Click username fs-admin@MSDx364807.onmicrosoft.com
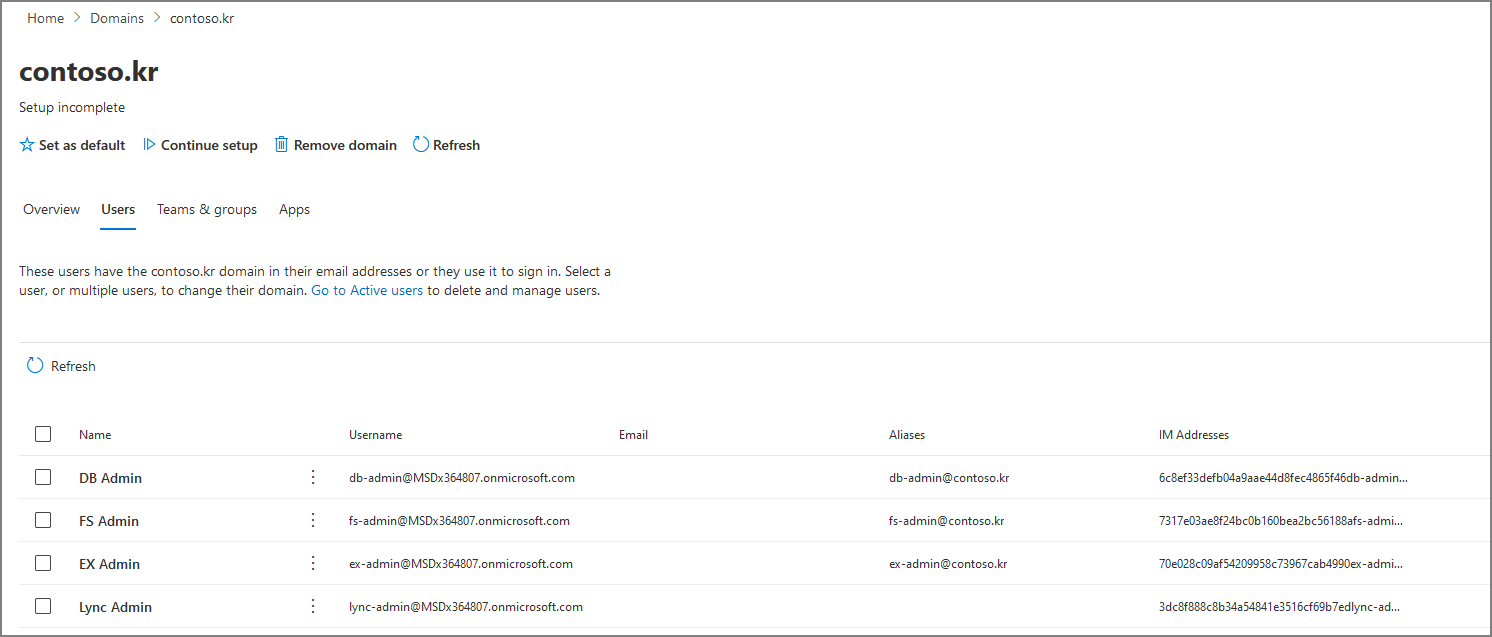This screenshot has width=1492, height=637. (459, 521)
